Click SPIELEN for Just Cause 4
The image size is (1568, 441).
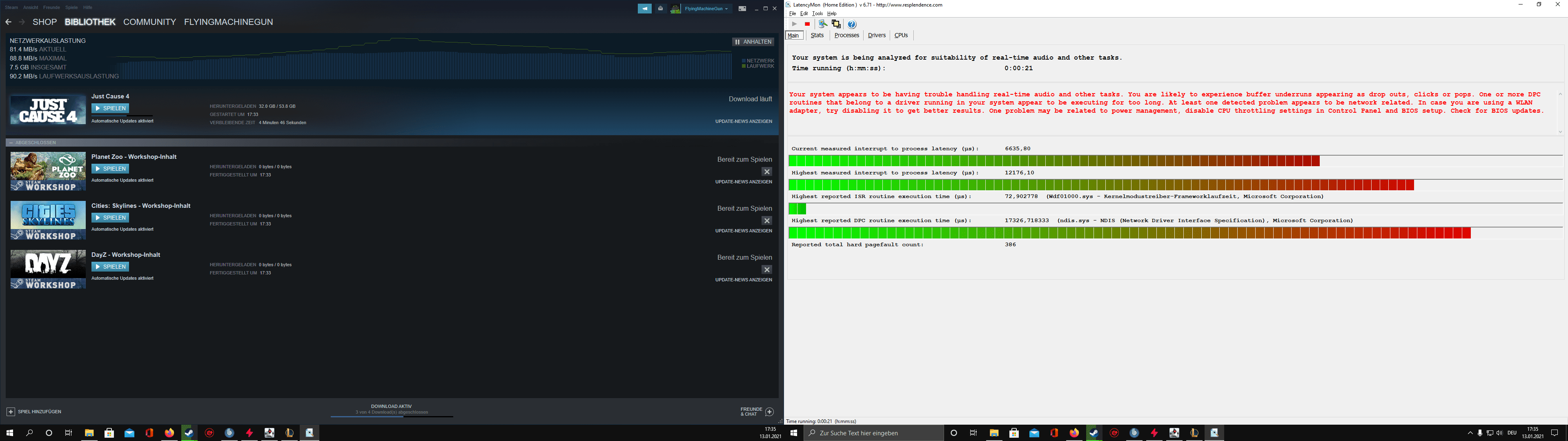(110, 109)
